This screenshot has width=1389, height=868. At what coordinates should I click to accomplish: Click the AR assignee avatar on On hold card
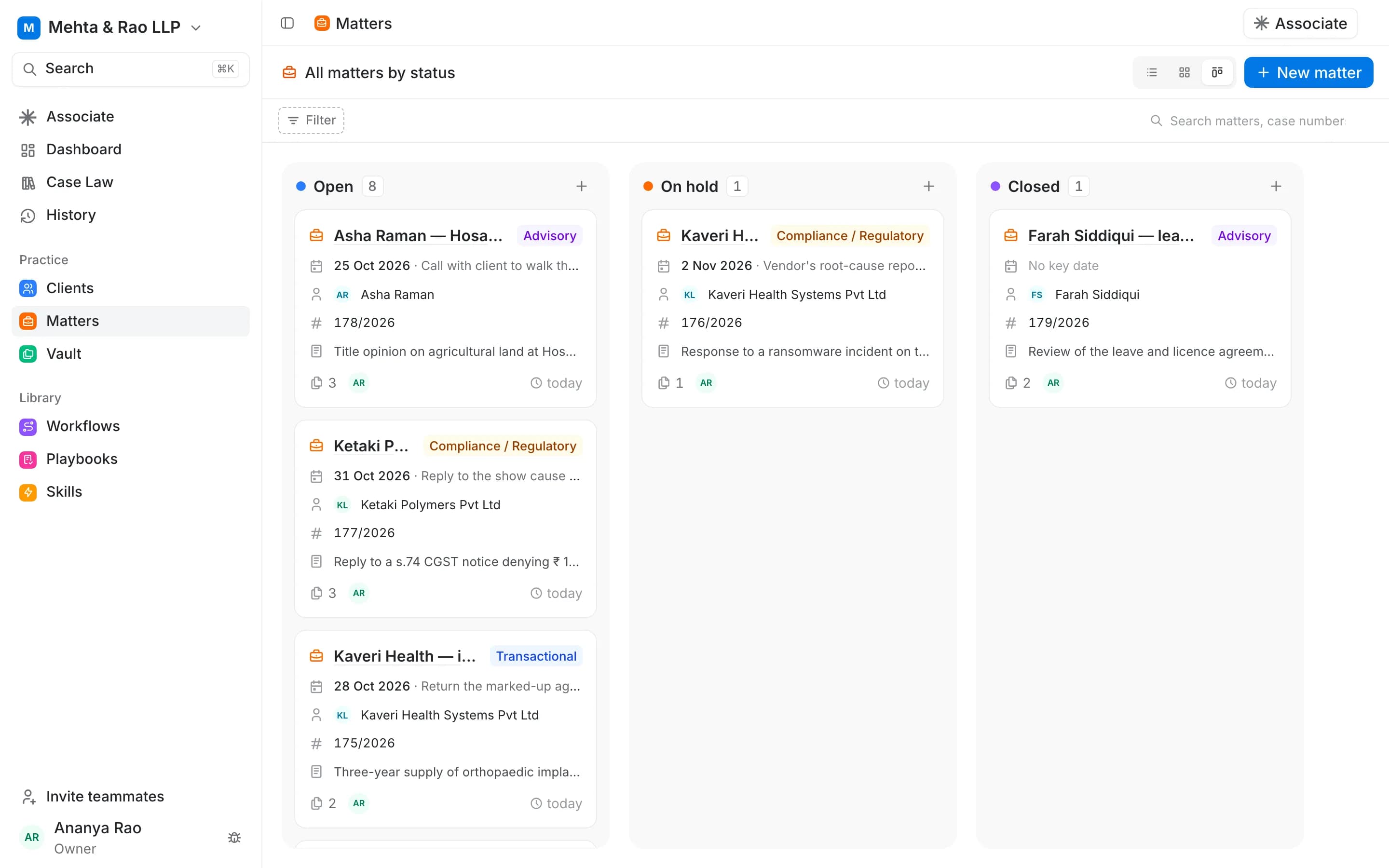706,383
